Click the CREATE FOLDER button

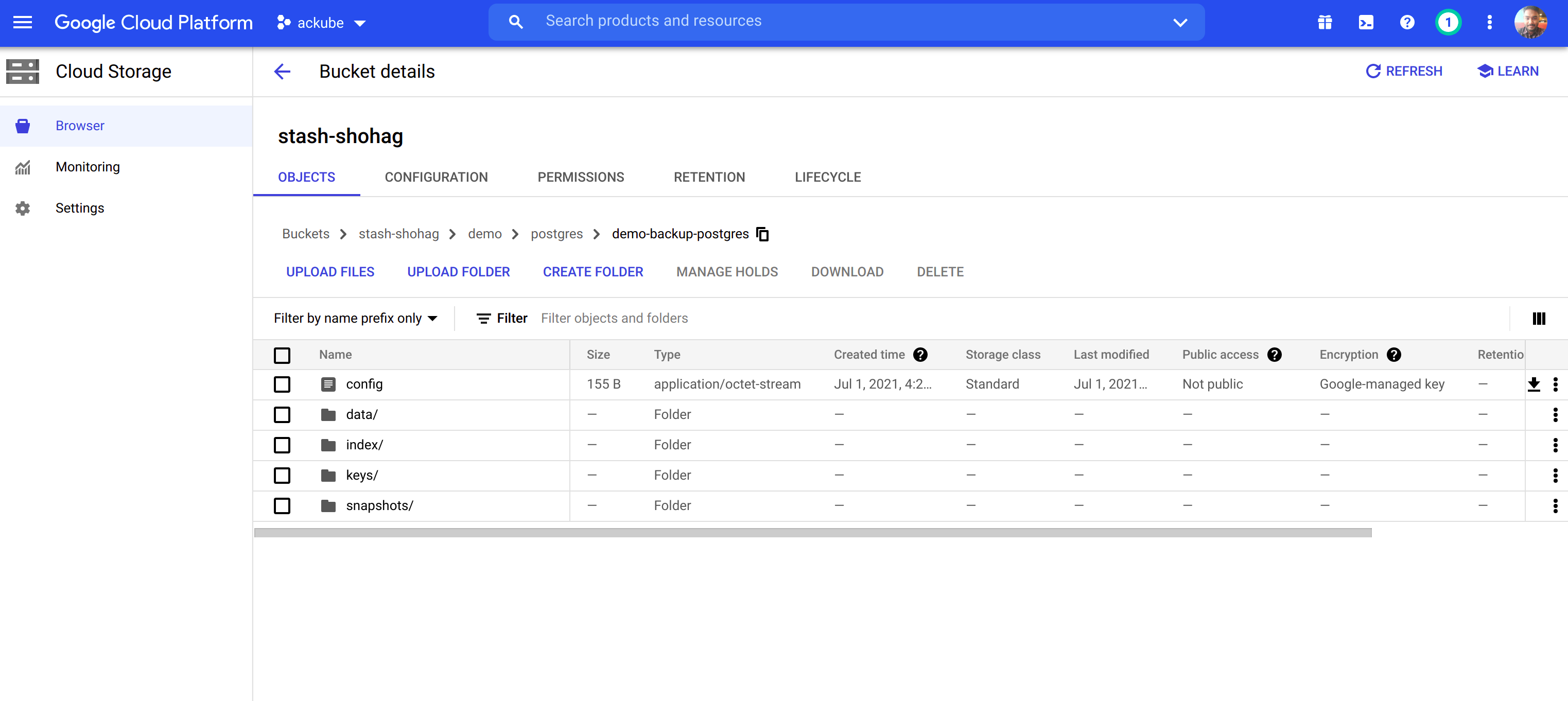click(593, 272)
